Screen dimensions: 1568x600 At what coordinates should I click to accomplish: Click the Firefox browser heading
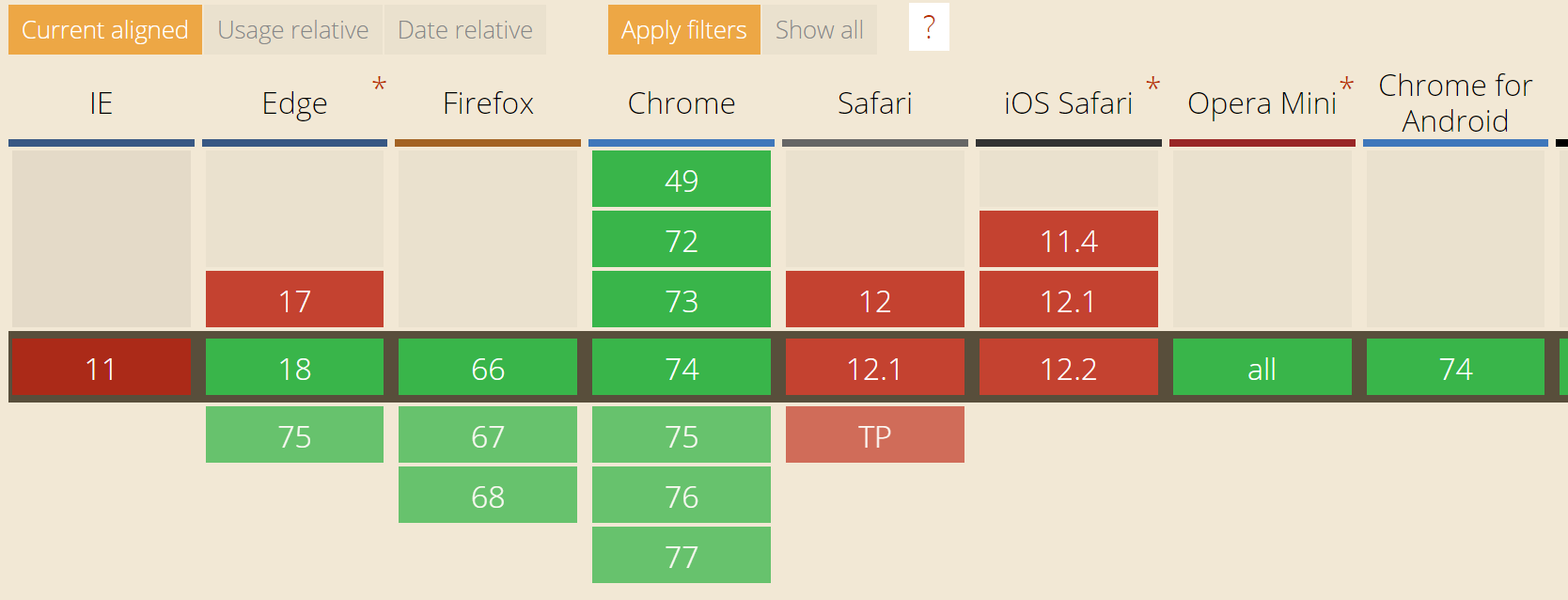click(488, 103)
